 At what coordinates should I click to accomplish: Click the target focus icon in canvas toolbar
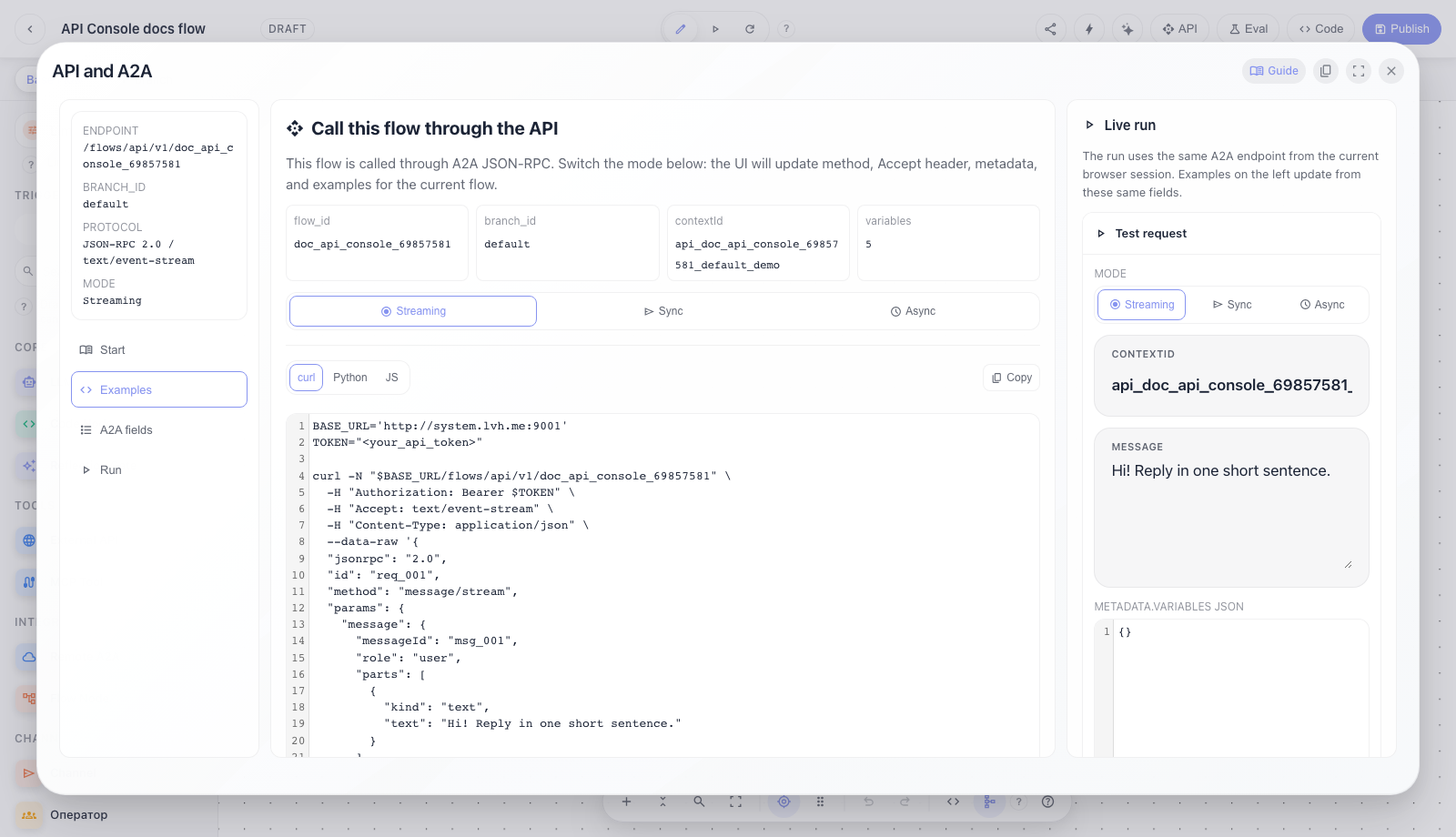(x=784, y=802)
